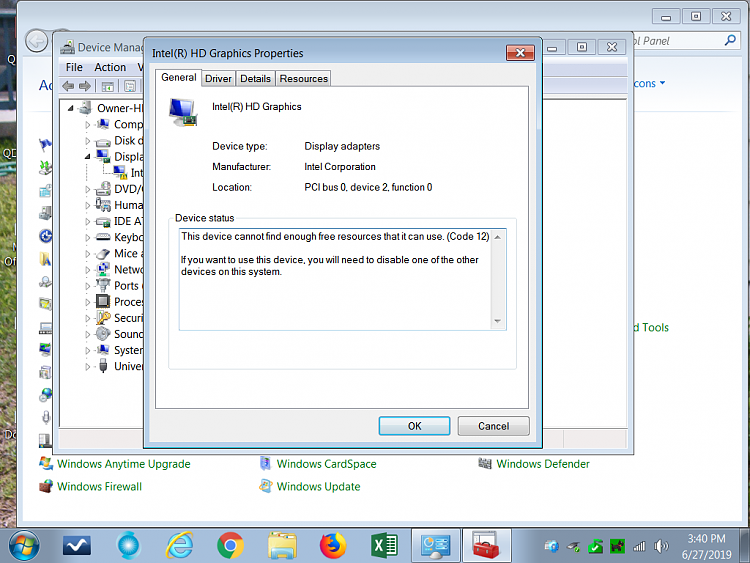
Task: Open Windows Anytime Upgrade link
Action: (123, 464)
